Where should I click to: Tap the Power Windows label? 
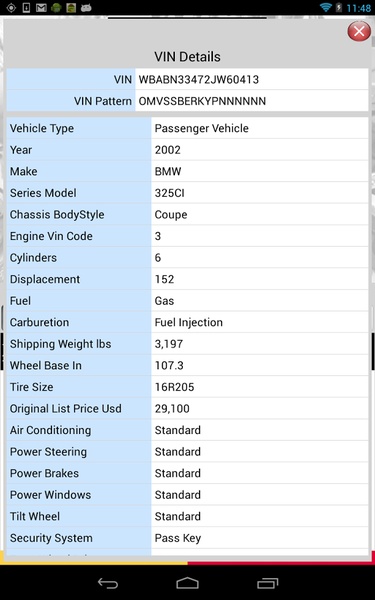[51, 495]
